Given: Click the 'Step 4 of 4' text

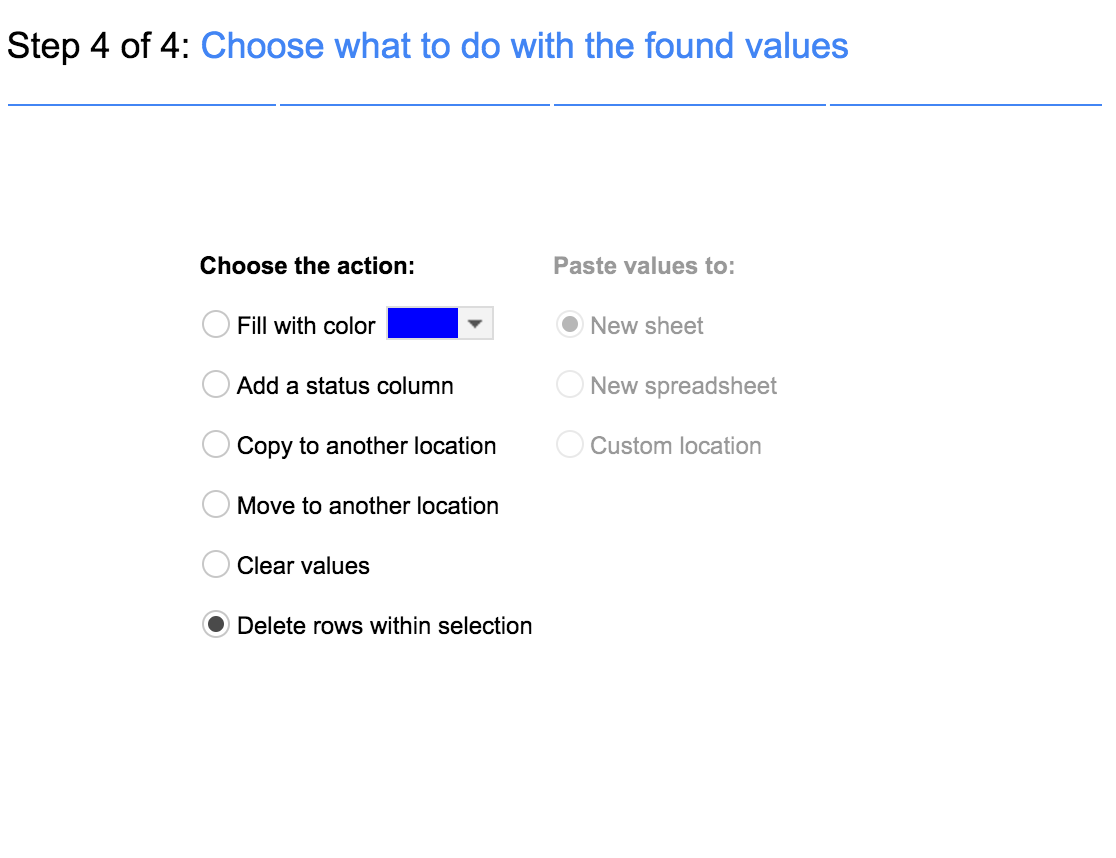Looking at the screenshot, I should [x=99, y=46].
